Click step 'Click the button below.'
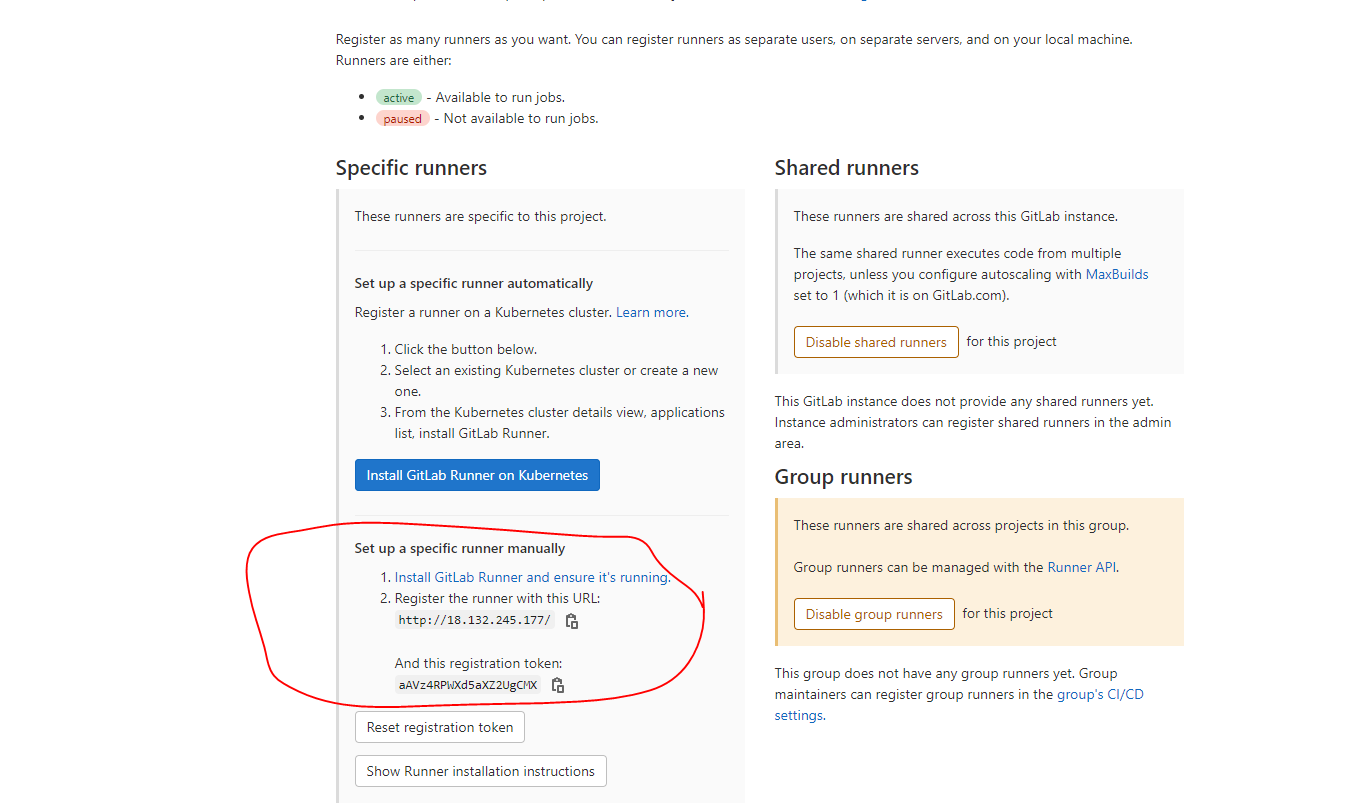 466,349
